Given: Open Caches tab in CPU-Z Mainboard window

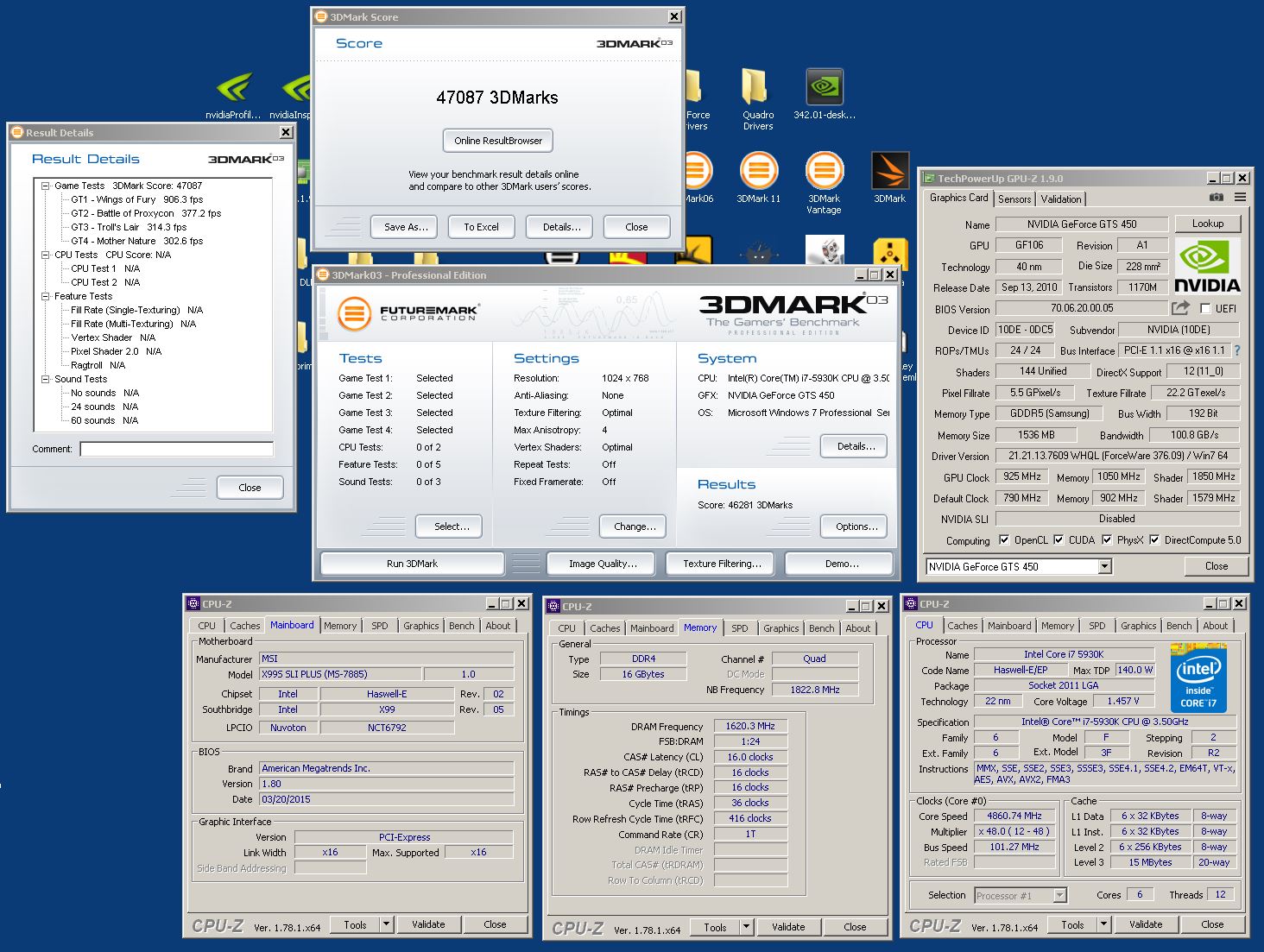Looking at the screenshot, I should point(244,626).
